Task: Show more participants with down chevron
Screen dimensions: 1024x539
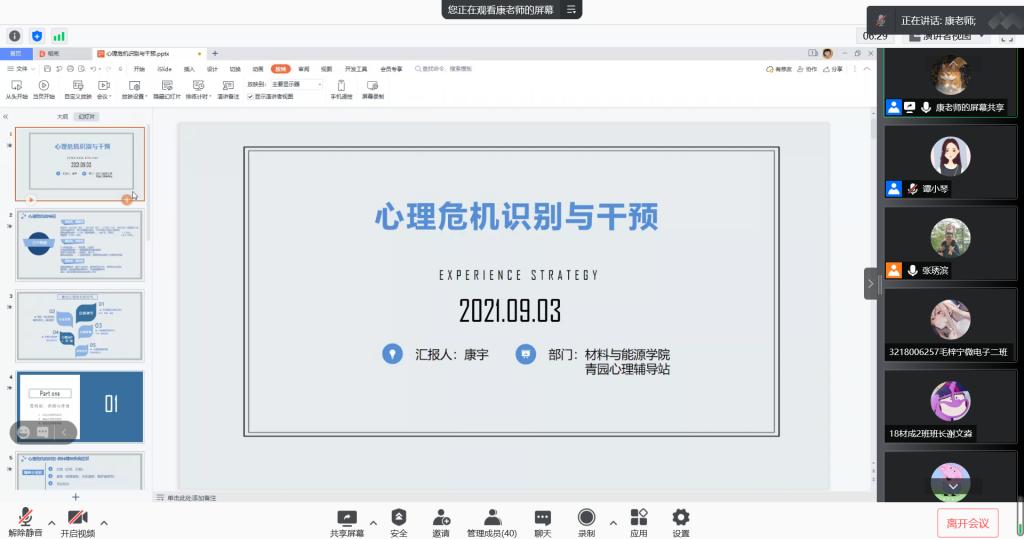Action: click(x=953, y=487)
